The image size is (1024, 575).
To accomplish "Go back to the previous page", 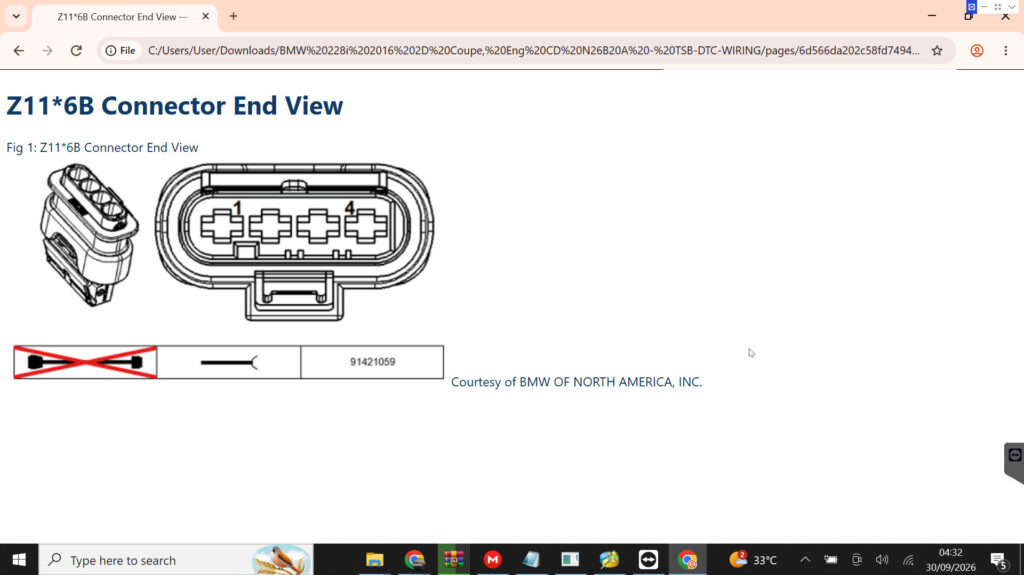I will [18, 50].
